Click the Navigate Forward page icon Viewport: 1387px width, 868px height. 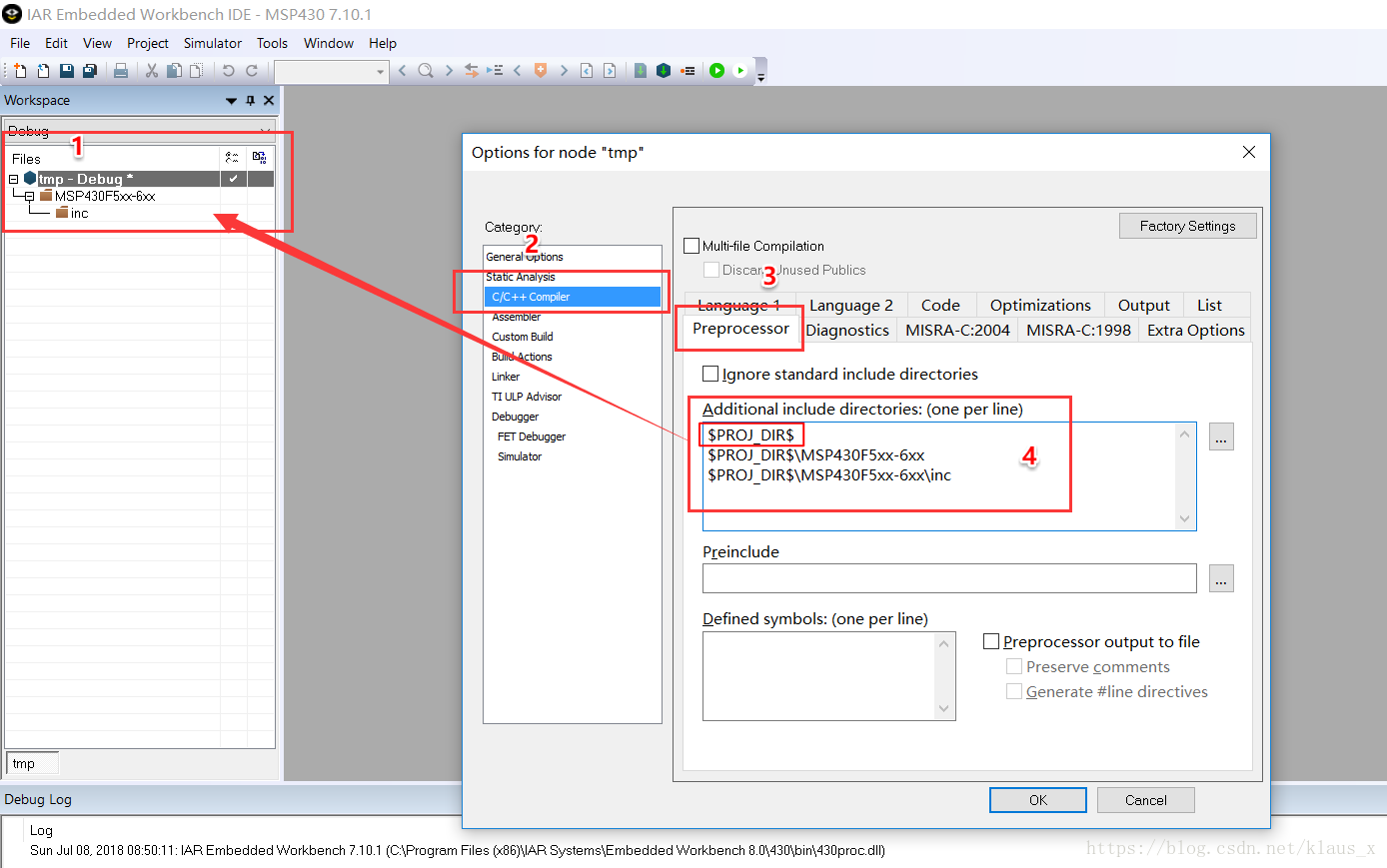click(610, 71)
